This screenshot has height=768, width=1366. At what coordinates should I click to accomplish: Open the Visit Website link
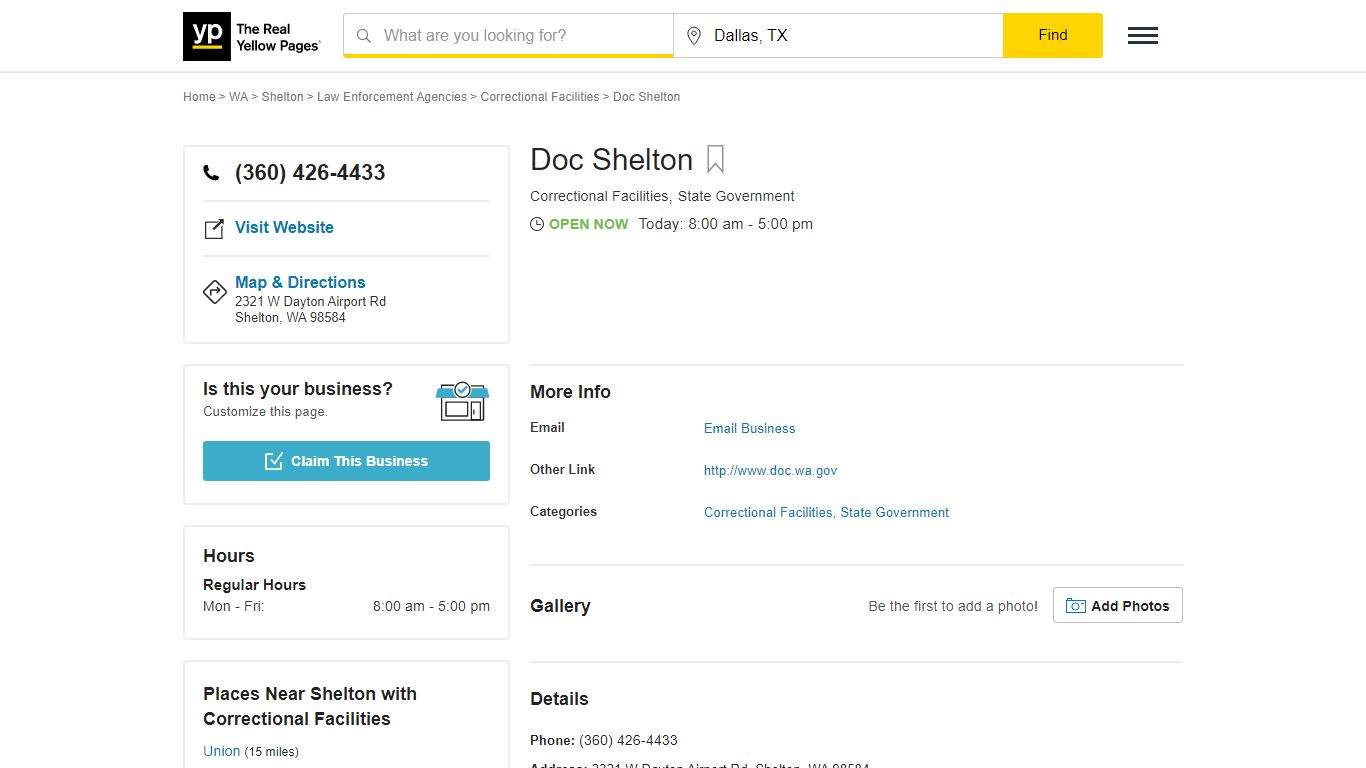(284, 227)
